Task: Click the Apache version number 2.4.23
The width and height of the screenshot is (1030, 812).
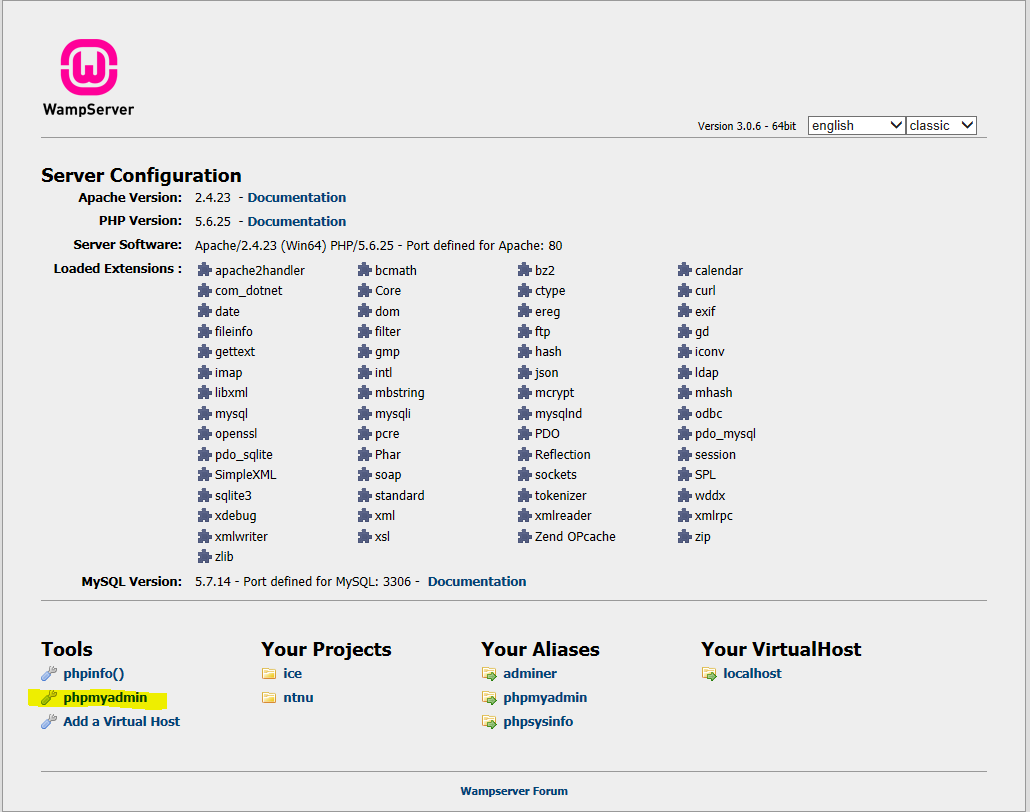Action: pos(213,198)
